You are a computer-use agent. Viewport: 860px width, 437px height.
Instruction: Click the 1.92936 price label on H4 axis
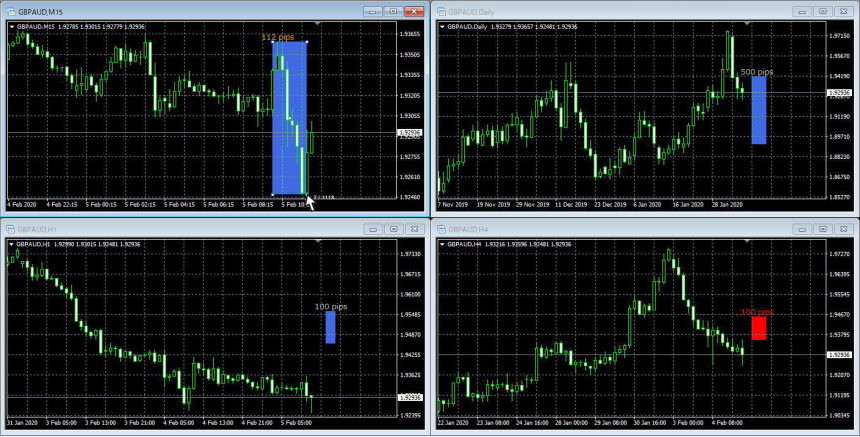click(x=840, y=355)
